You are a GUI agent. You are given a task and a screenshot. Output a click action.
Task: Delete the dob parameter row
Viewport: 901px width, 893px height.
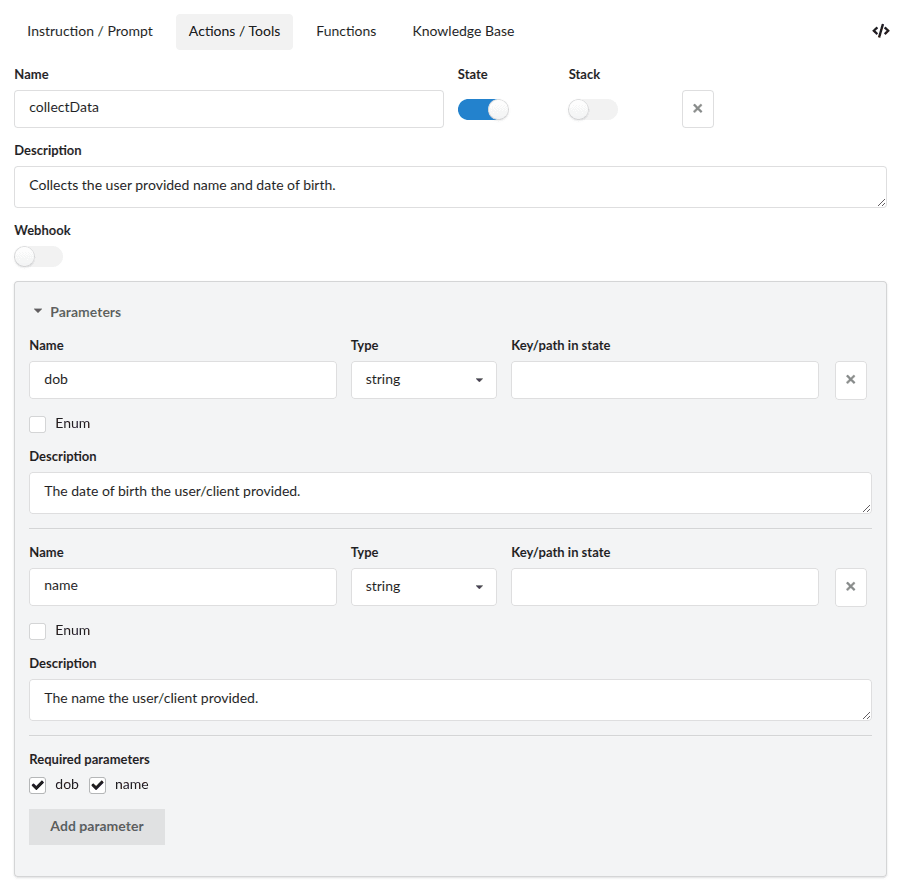[850, 380]
